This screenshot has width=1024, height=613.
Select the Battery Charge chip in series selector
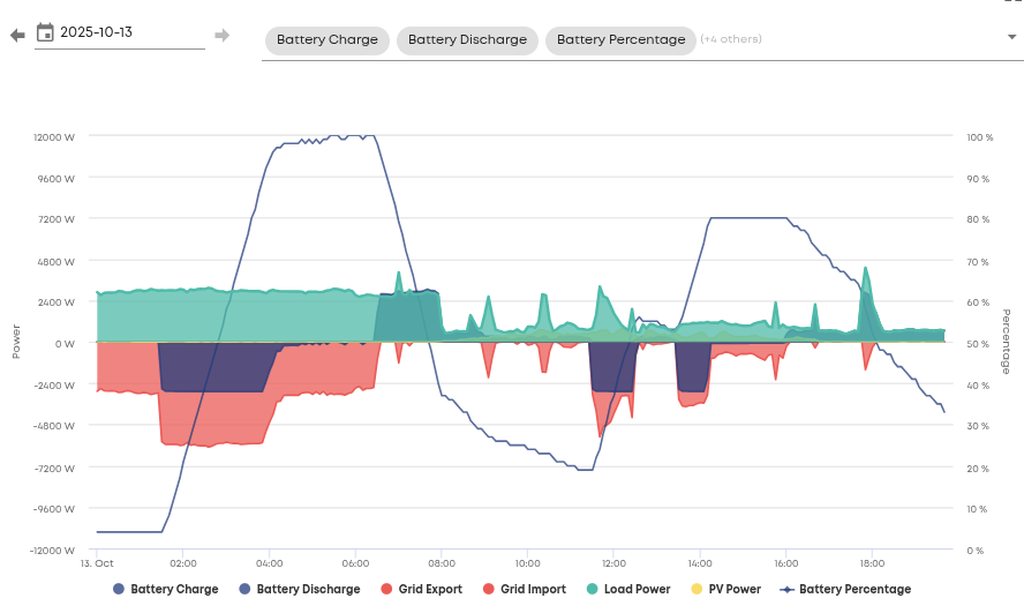(327, 40)
